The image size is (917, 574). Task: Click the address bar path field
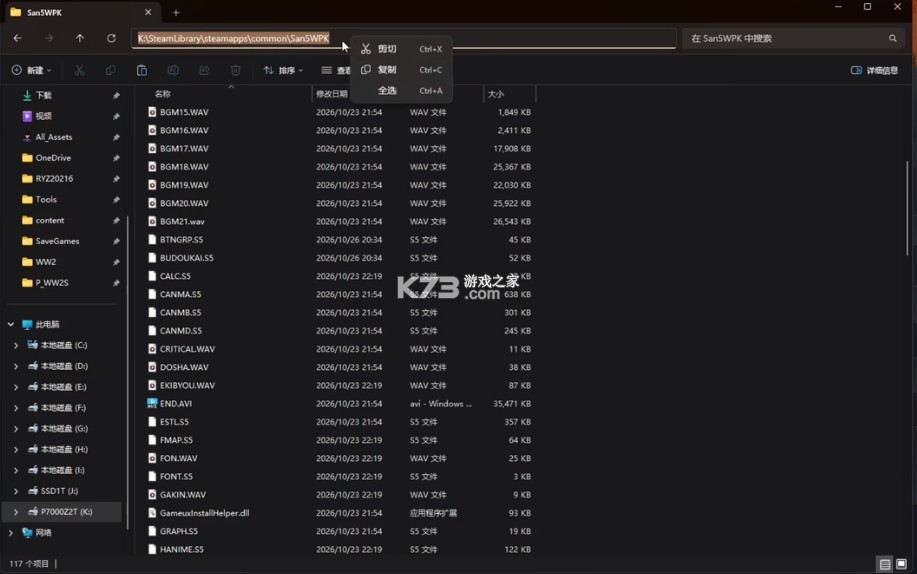(404, 38)
